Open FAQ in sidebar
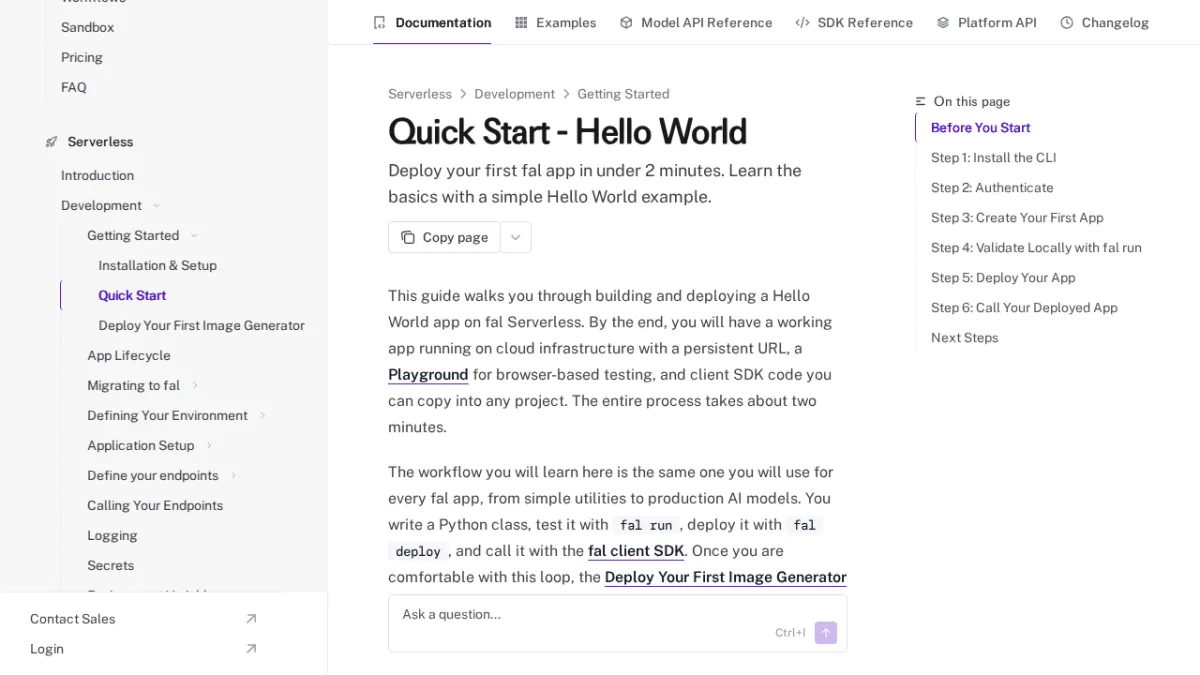This screenshot has width=1200, height=675. (73, 87)
